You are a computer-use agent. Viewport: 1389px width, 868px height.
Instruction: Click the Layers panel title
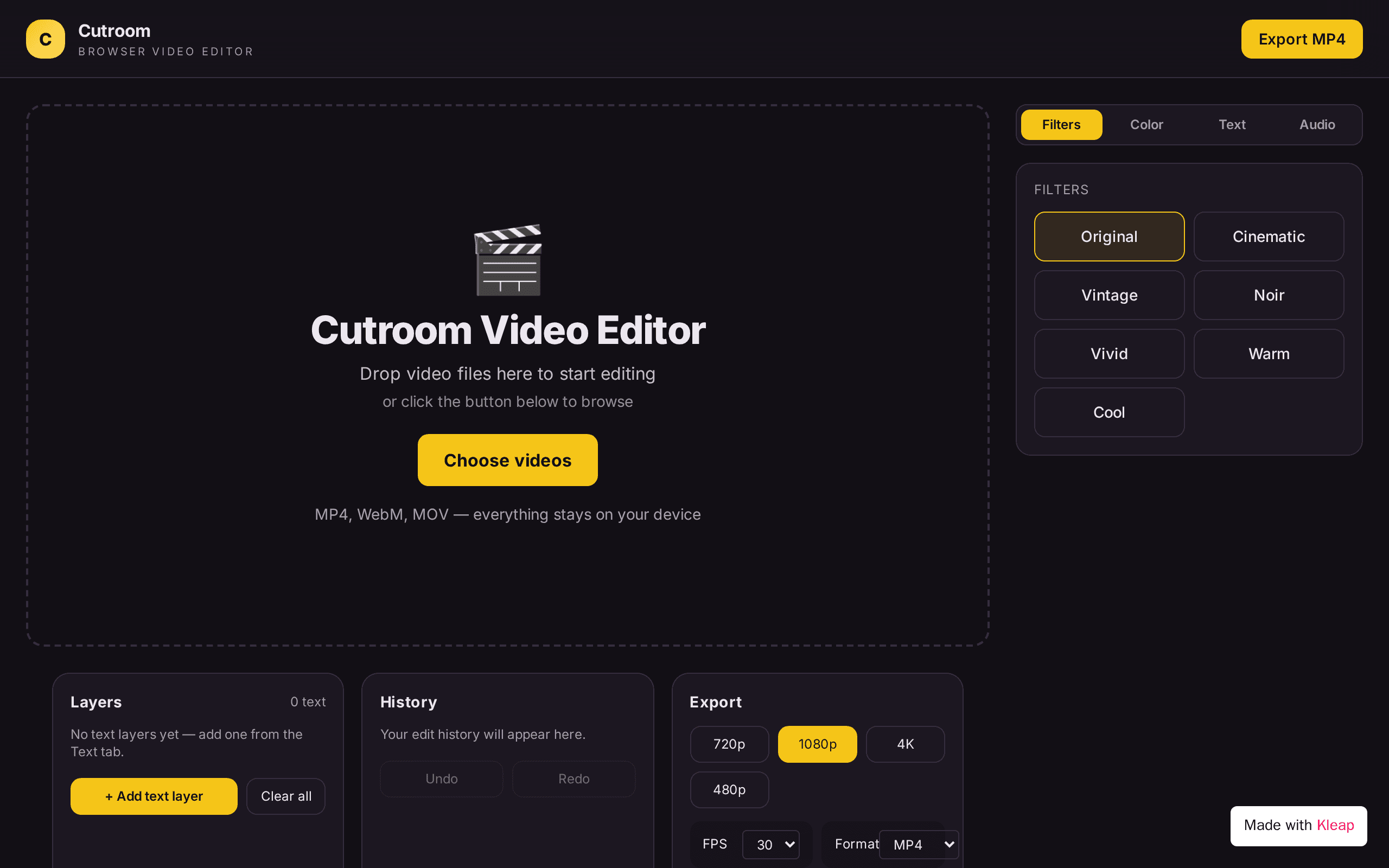coord(96,702)
